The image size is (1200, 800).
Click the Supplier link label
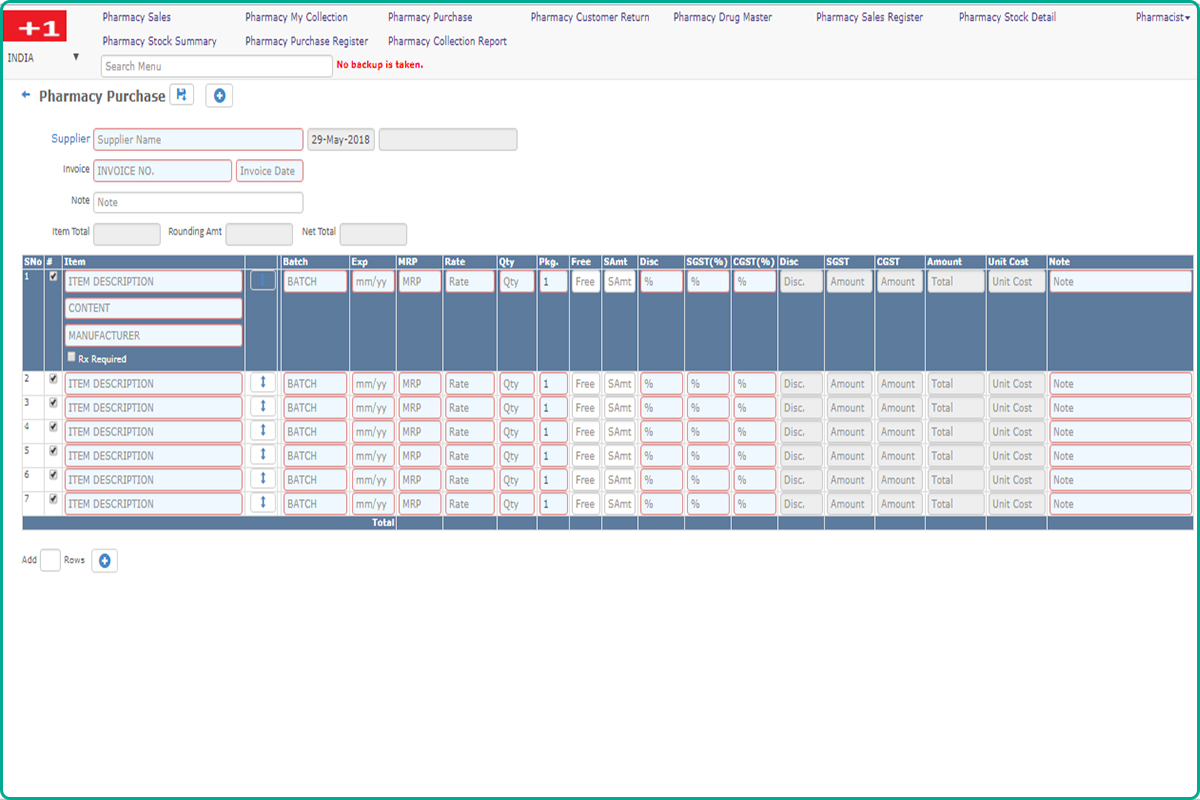(70, 139)
